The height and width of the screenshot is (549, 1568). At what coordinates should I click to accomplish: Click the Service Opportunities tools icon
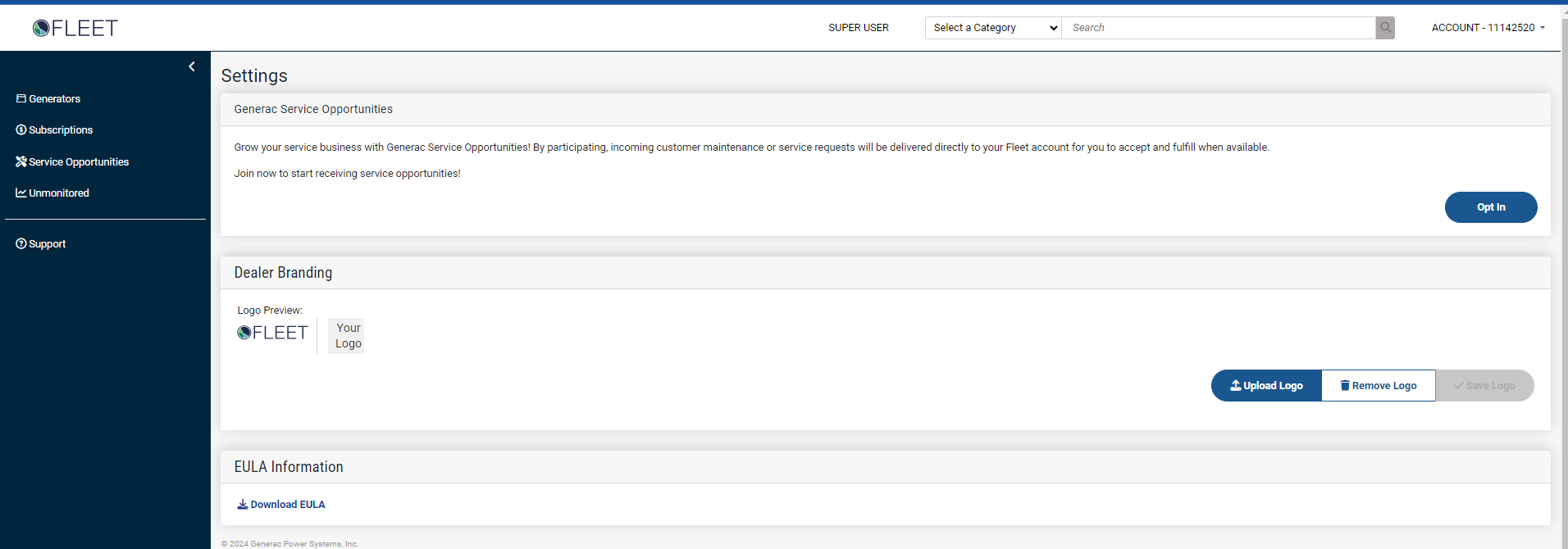click(x=21, y=161)
